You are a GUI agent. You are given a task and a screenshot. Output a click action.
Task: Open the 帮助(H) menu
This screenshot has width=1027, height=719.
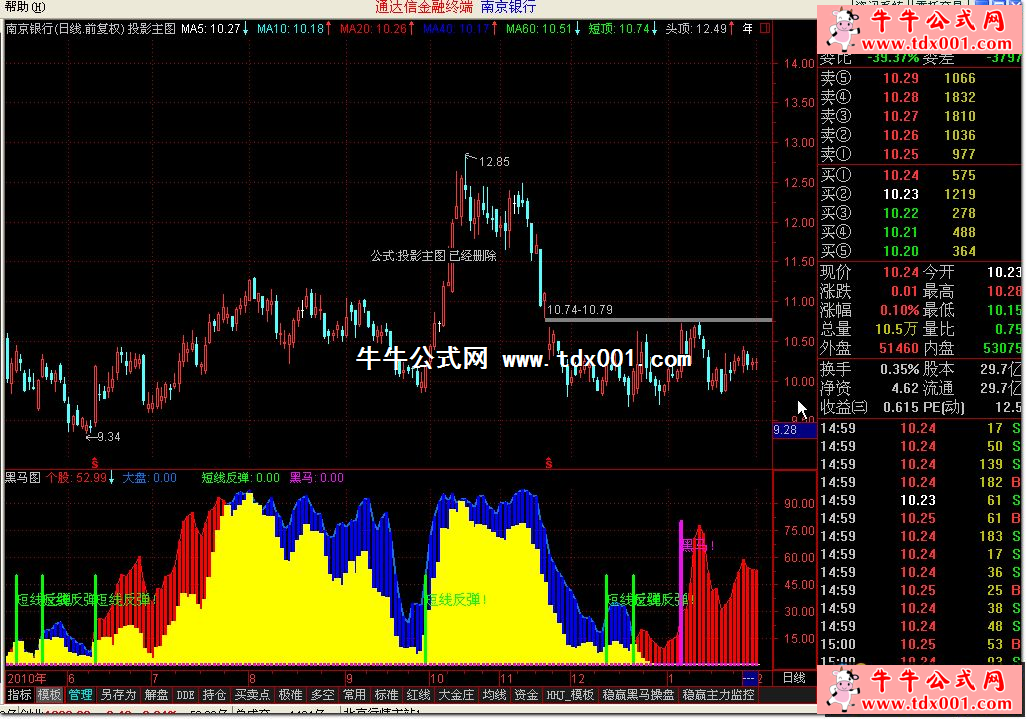click(x=25, y=7)
